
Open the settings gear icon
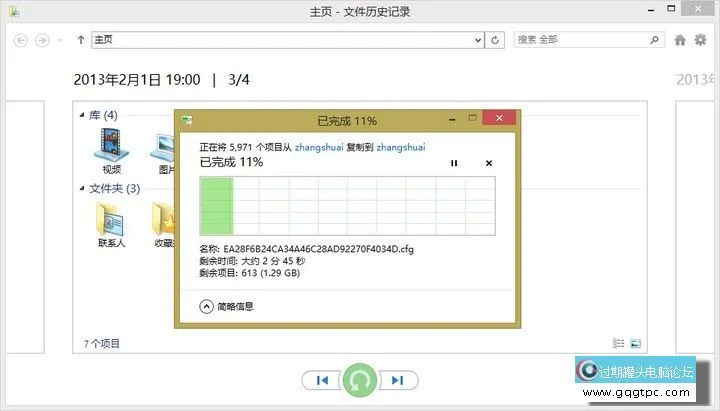coord(700,40)
